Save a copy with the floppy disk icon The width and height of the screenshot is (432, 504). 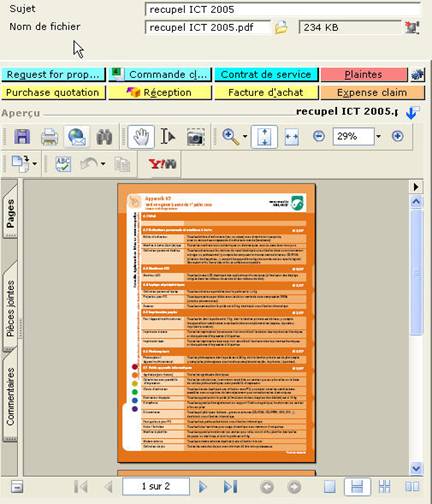tap(22, 136)
